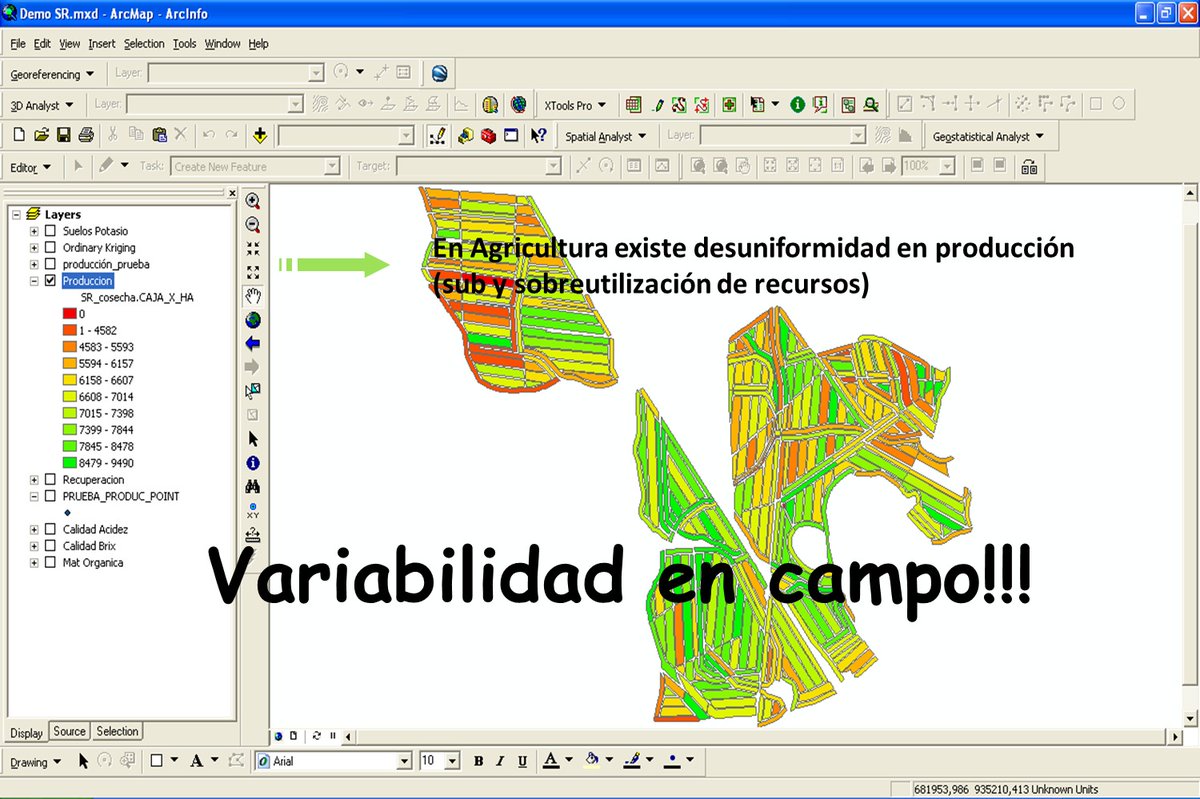The image size is (1200, 799).
Task: Open the Georeferencing dropdown menu
Action: point(52,74)
